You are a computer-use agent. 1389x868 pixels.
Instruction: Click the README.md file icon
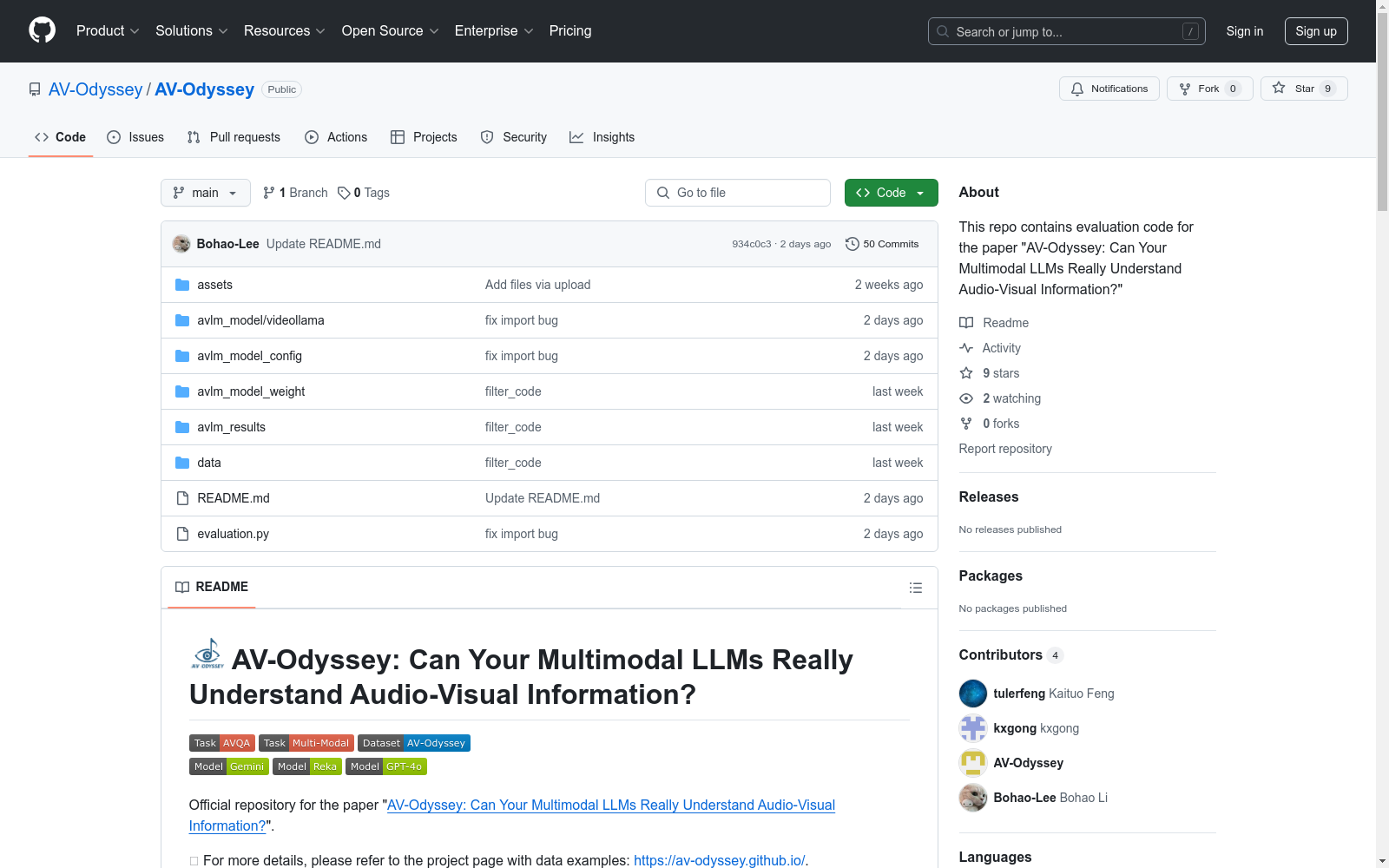[182, 498]
